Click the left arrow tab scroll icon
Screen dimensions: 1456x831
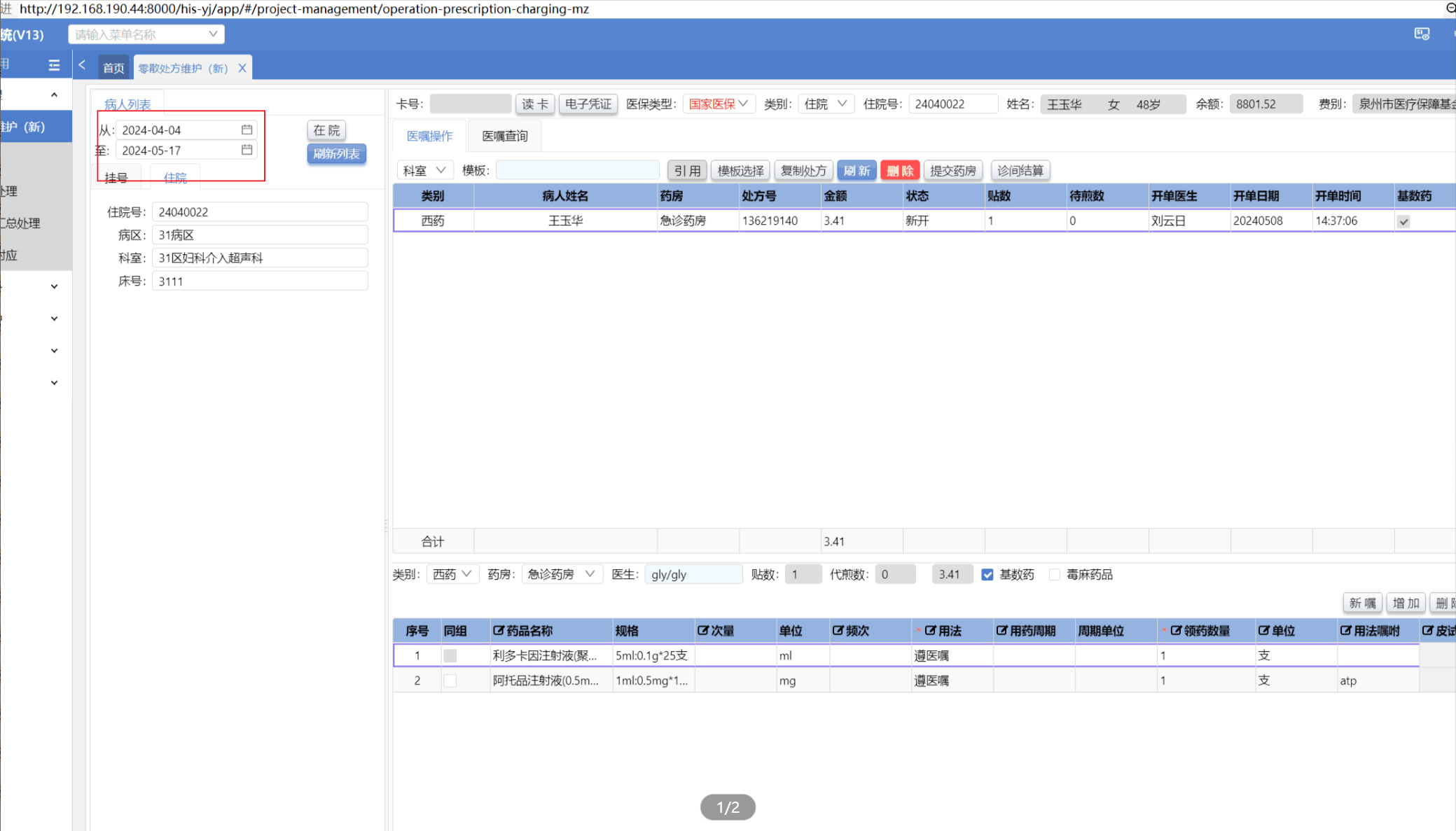[83, 65]
